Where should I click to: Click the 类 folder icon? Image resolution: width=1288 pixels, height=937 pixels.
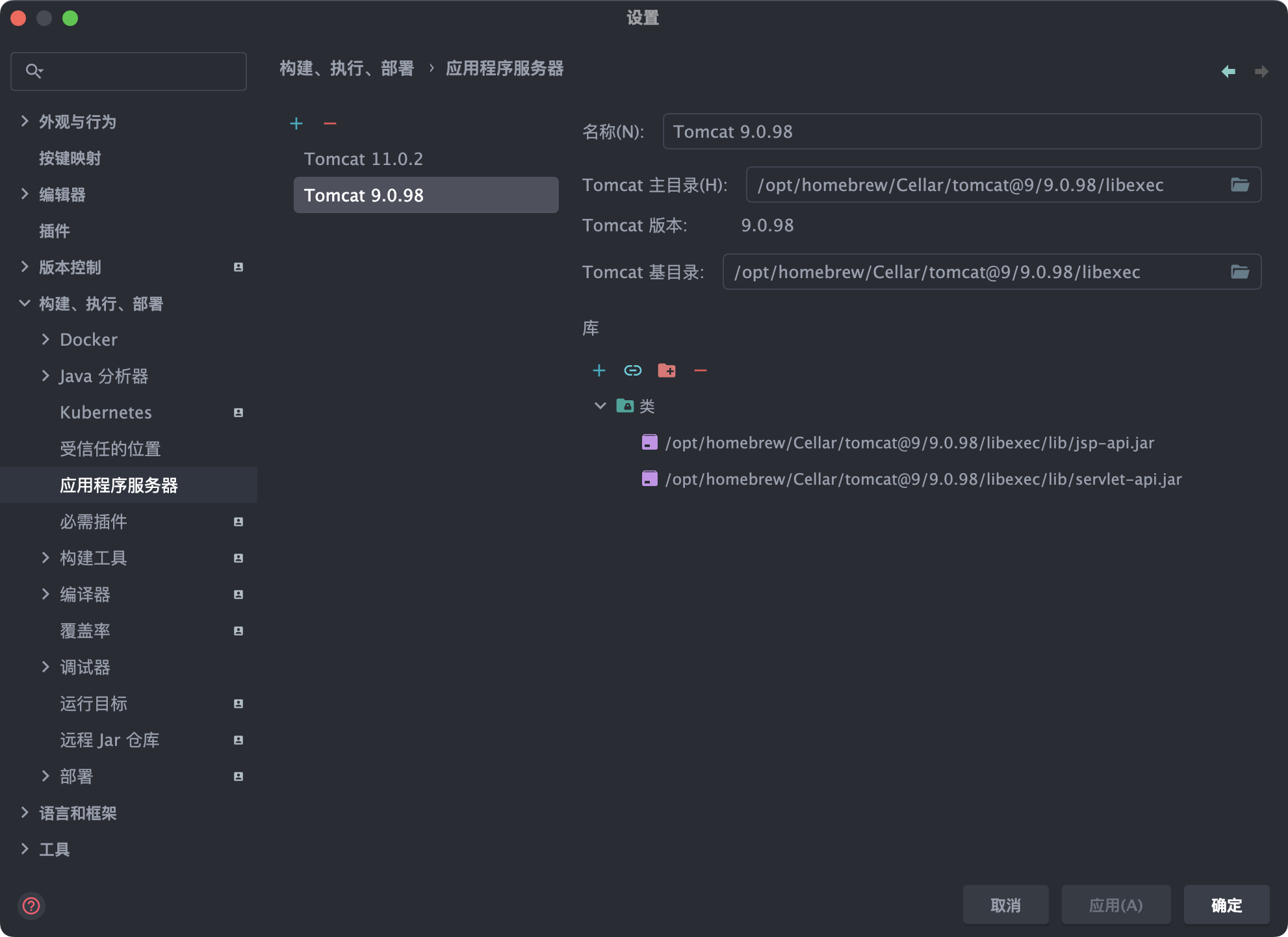coord(625,406)
